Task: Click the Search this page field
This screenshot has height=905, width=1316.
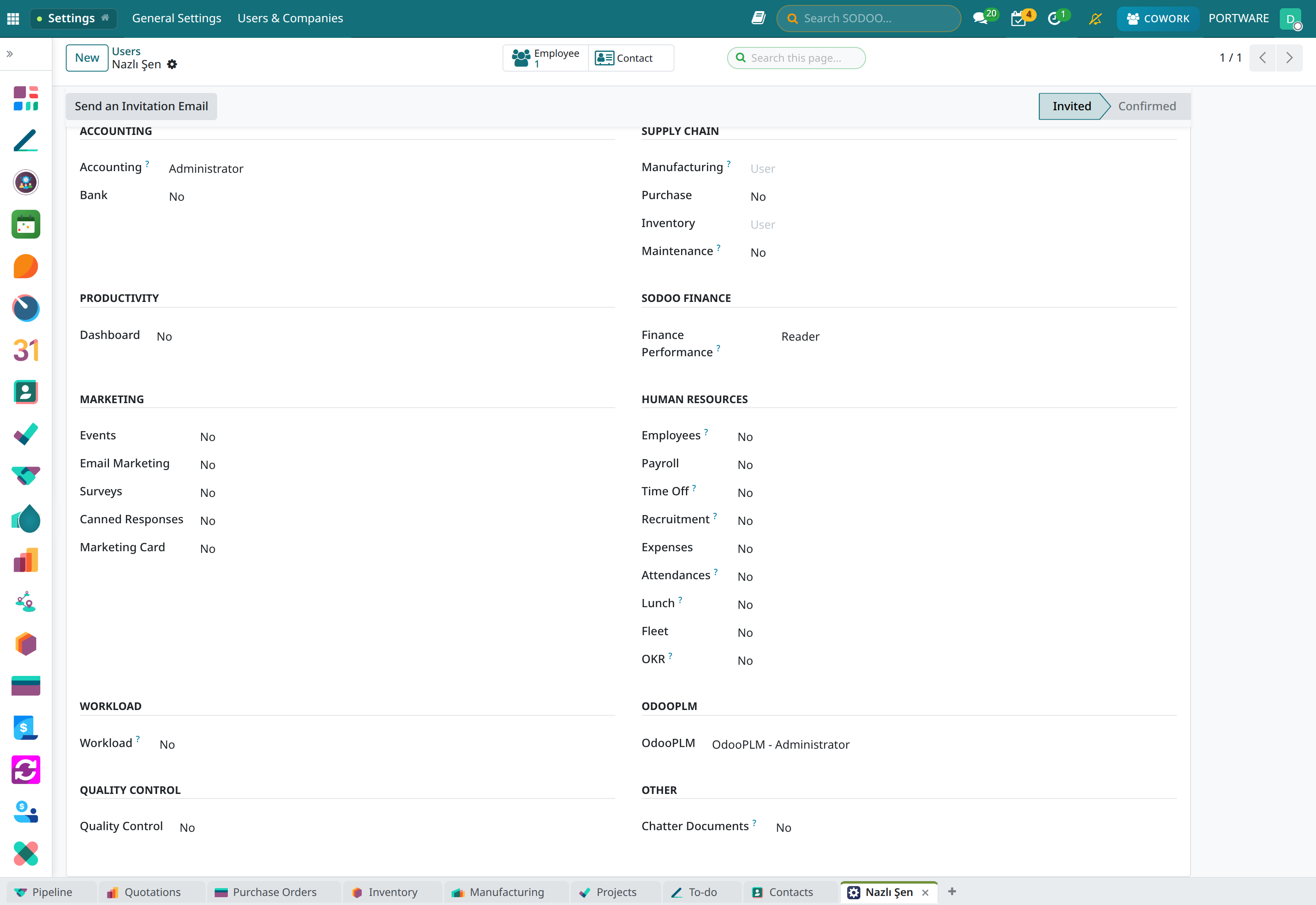Action: [796, 58]
